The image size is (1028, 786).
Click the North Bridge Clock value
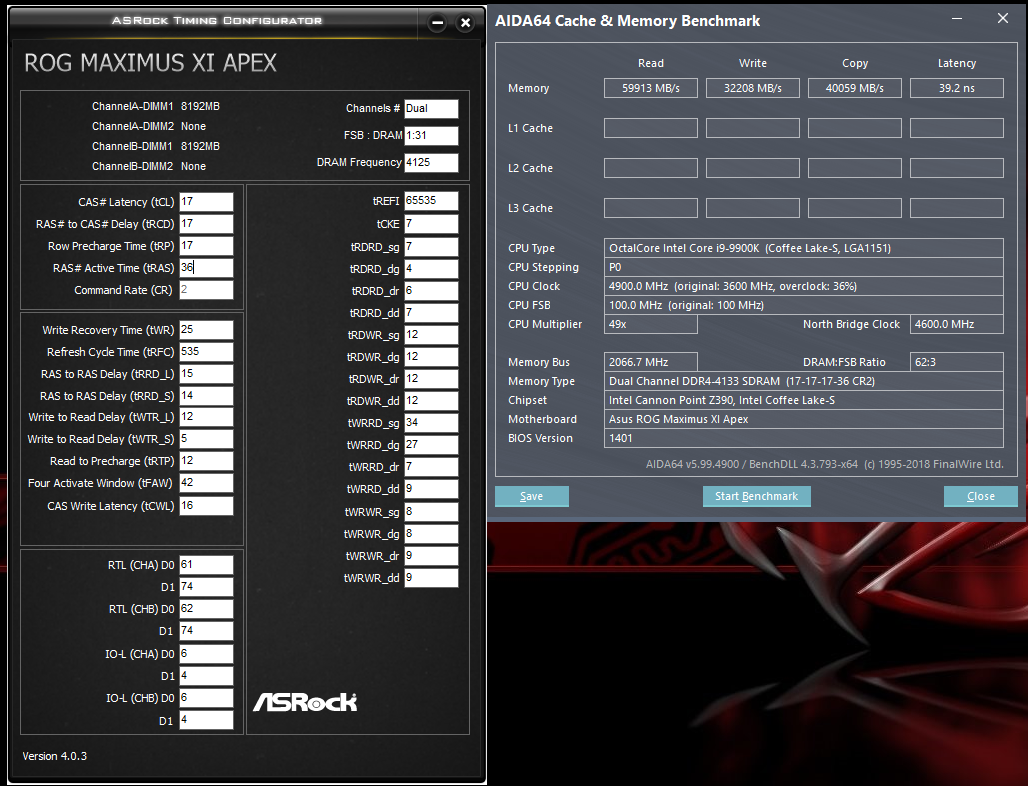[x=957, y=324]
